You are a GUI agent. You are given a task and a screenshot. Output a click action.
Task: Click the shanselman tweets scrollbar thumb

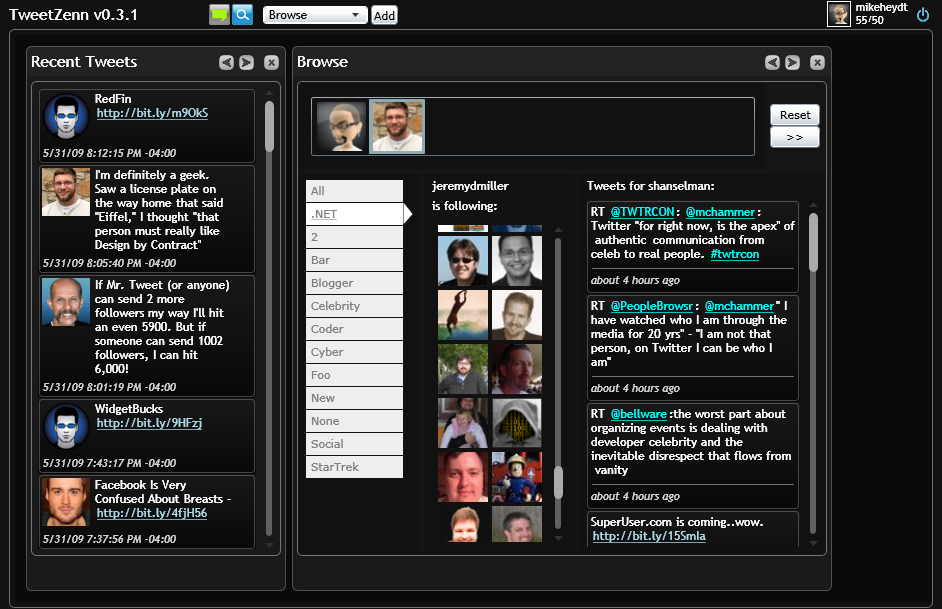coord(813,243)
